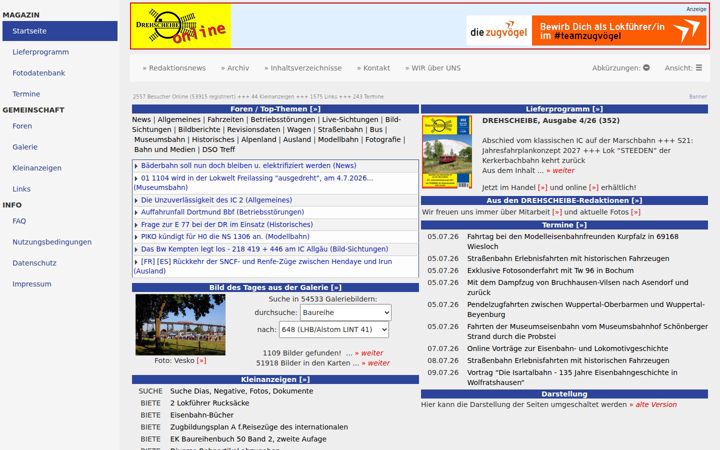This screenshot has width=720, height=450.
Task: Open the 'EK Baureihenbuch 50 Band 2' ad
Action: click(248, 439)
